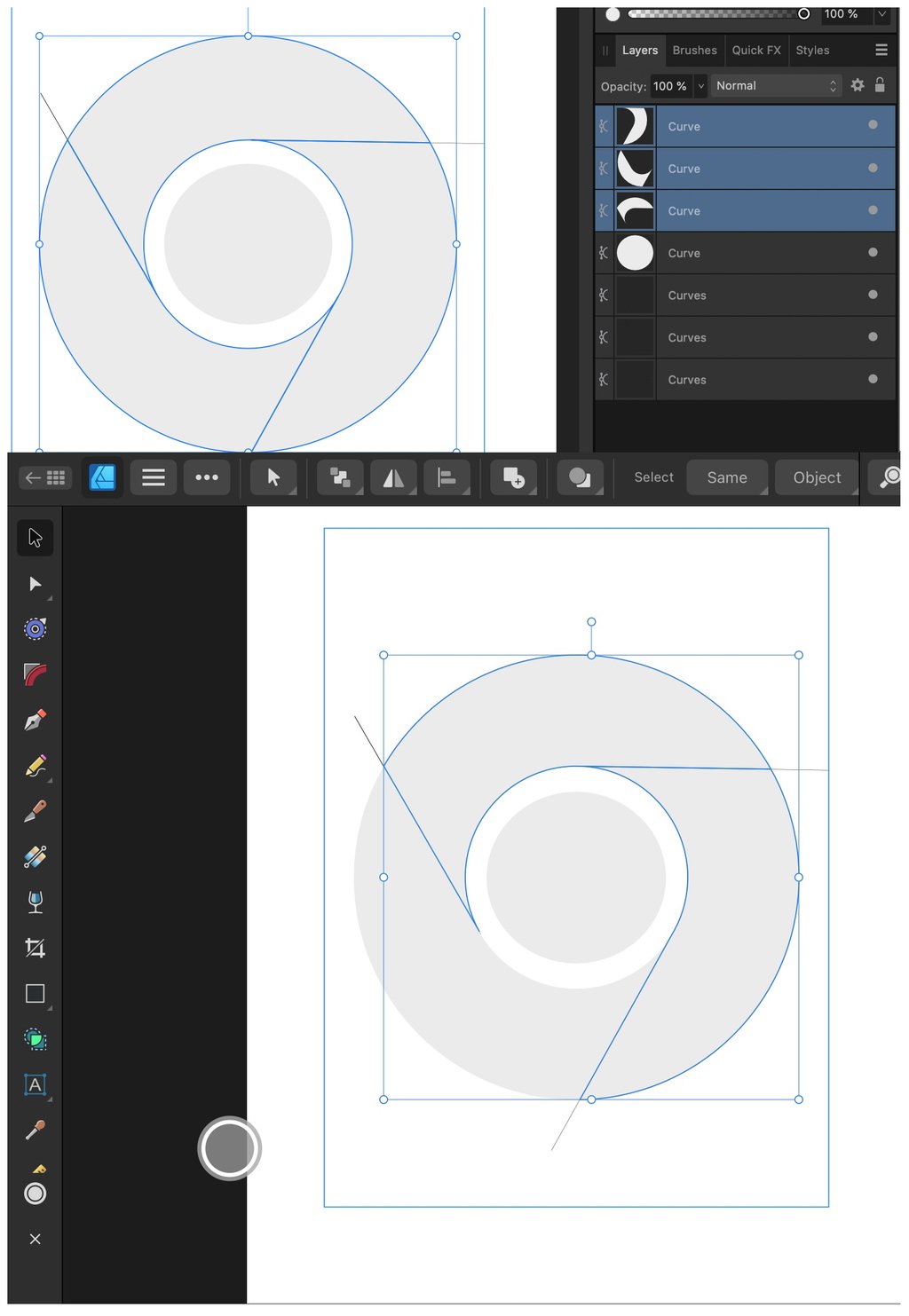Viewport: 909px width, 1316px height.
Task: Click the Layers panel drag grip handle
Action: (605, 51)
